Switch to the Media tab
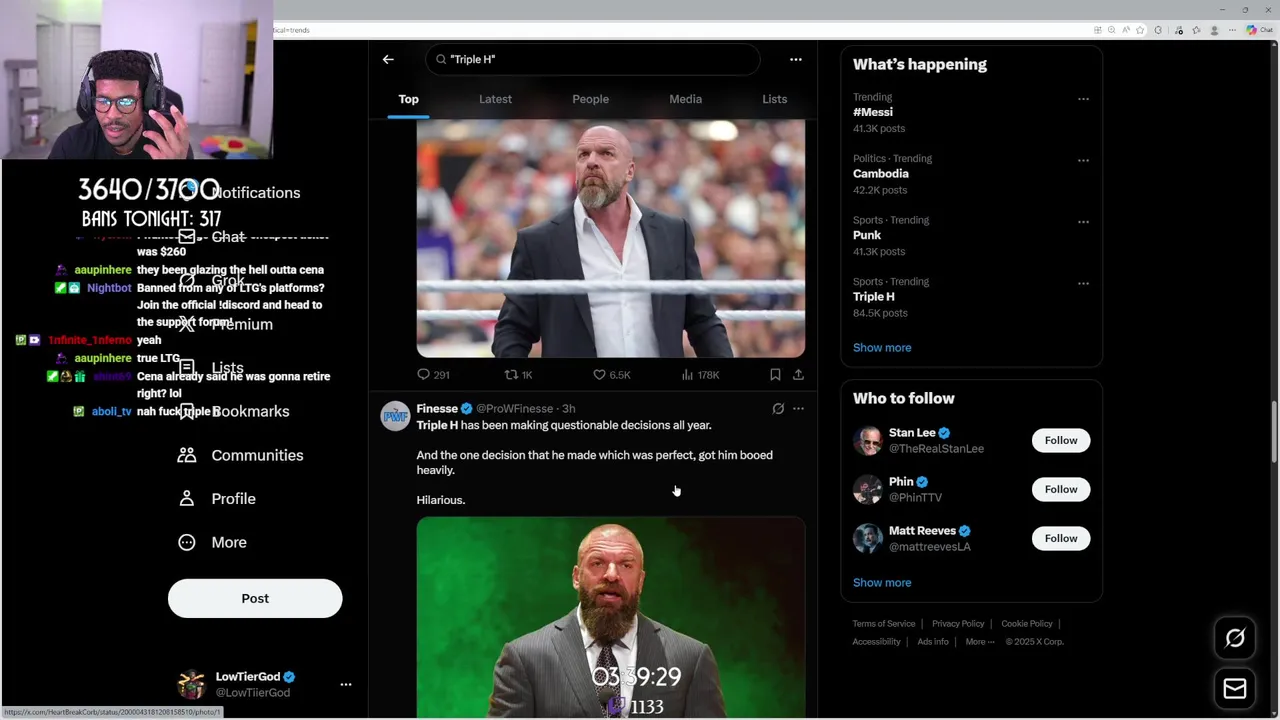Screen dimensions: 1280x720 tap(685, 99)
